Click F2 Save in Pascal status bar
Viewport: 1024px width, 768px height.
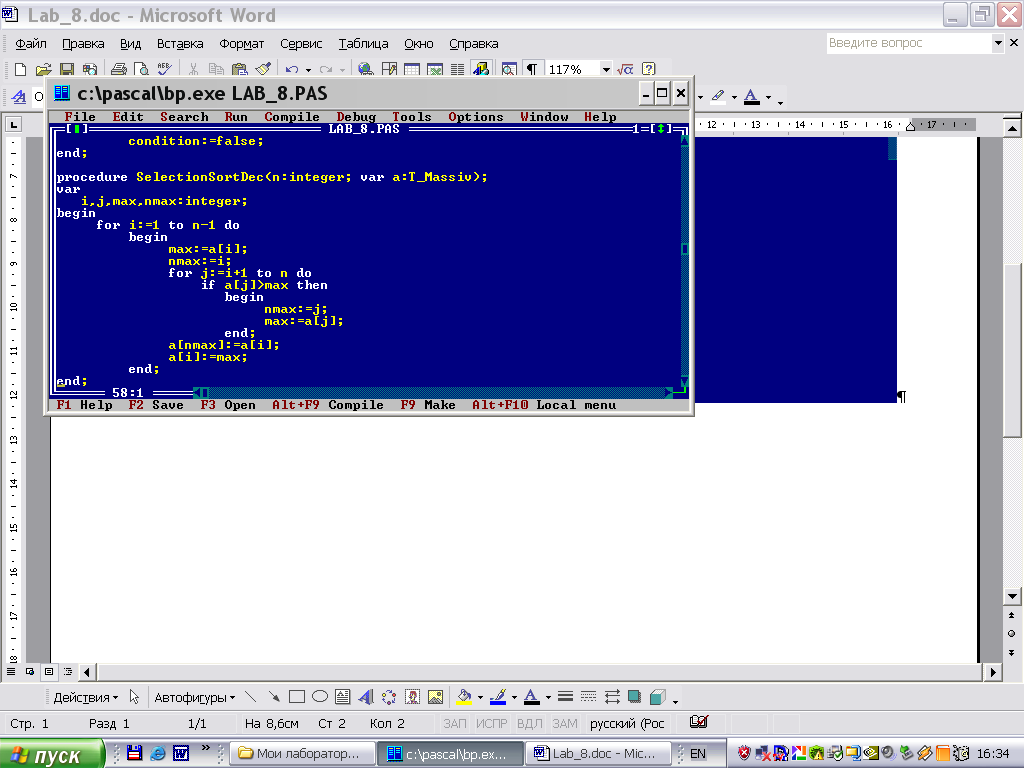coord(155,405)
